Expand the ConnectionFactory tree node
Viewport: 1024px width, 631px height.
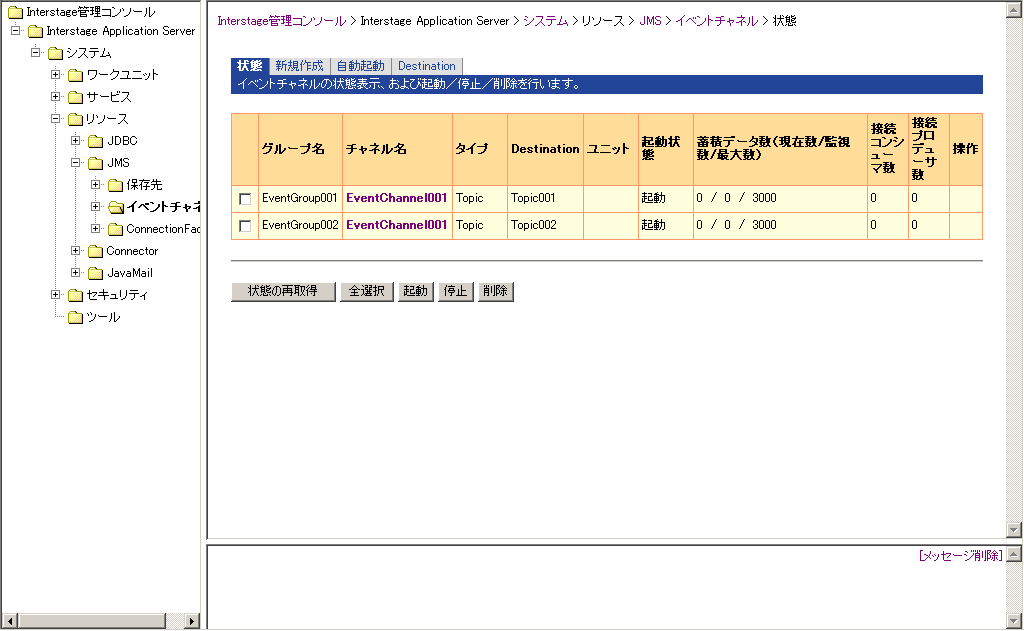96,229
